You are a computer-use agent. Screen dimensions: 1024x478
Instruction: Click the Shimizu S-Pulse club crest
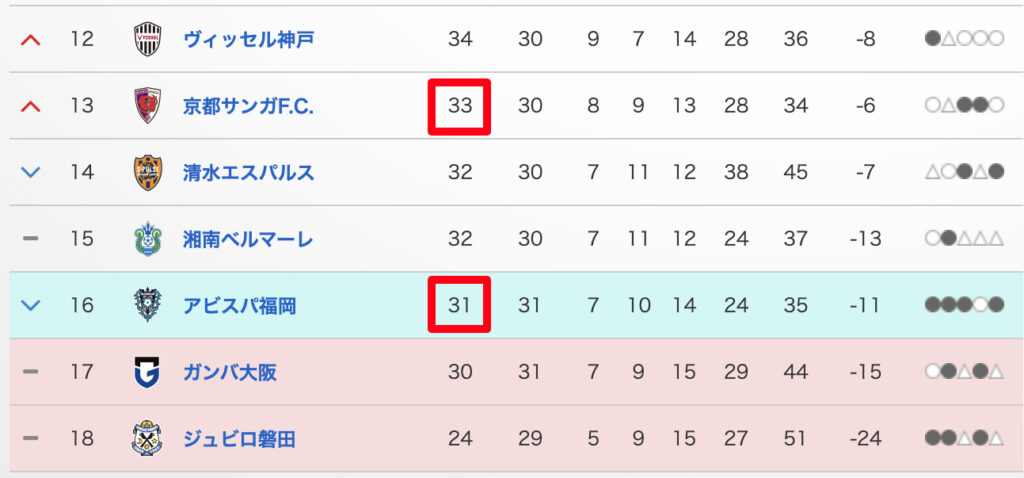(x=147, y=172)
